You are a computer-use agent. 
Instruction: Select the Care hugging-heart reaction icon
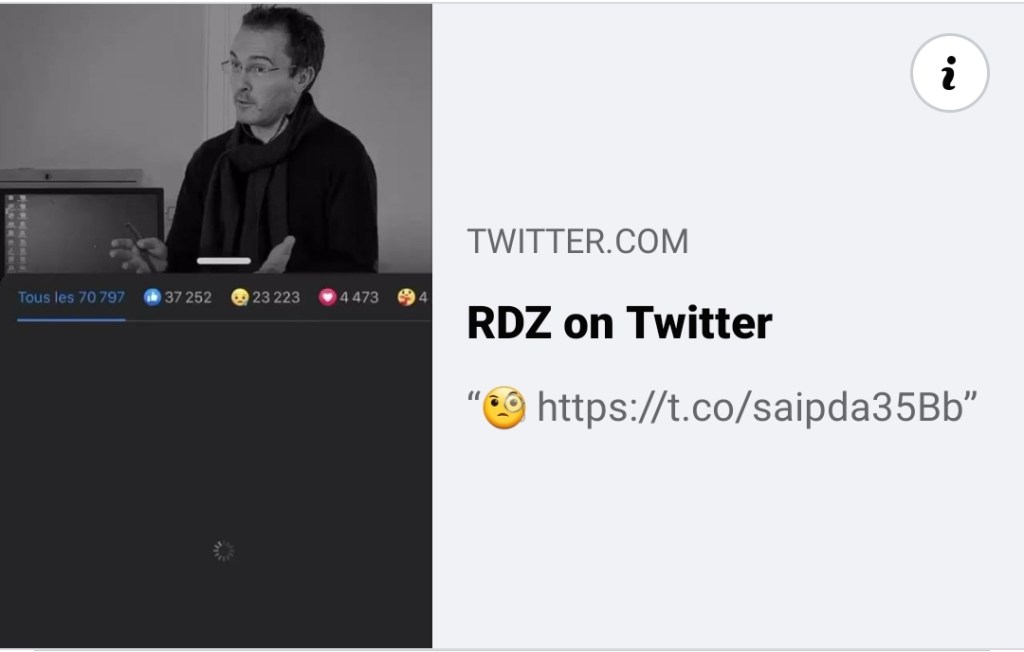tap(406, 297)
